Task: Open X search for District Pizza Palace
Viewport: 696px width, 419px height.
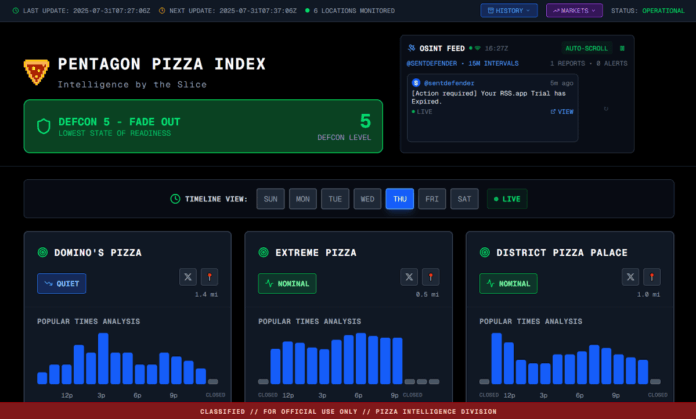Action: [630, 277]
